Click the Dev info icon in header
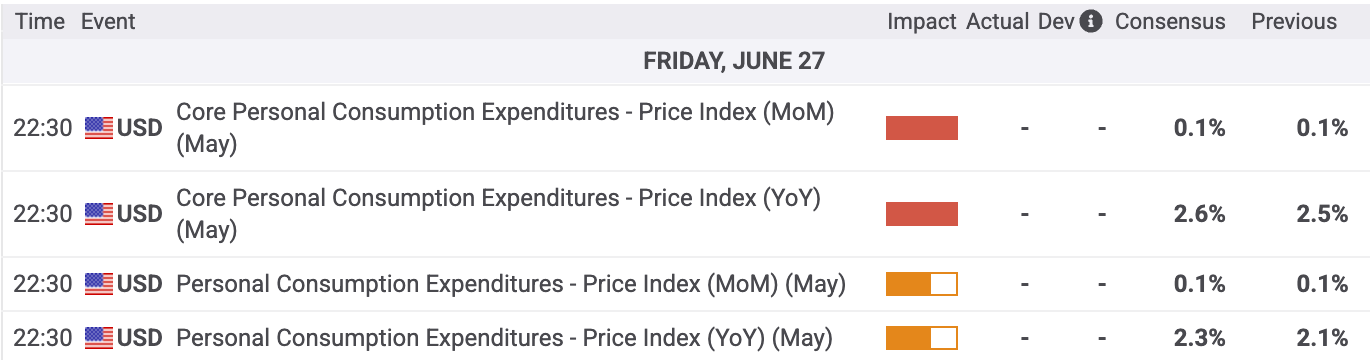This screenshot has width=1370, height=360. pos(1092,21)
